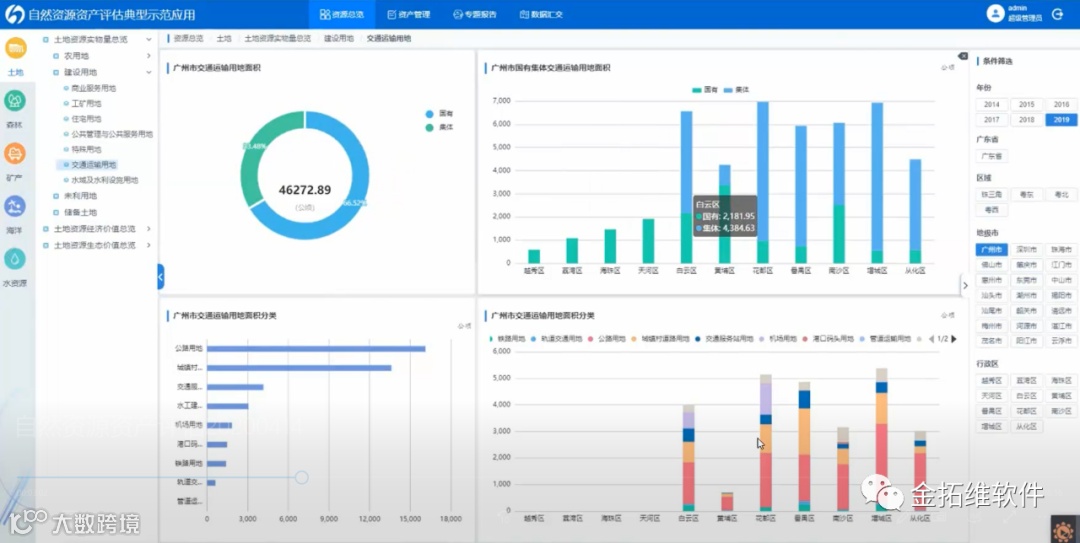
Task: Open 专题报告 top tab
Action: coord(475,14)
